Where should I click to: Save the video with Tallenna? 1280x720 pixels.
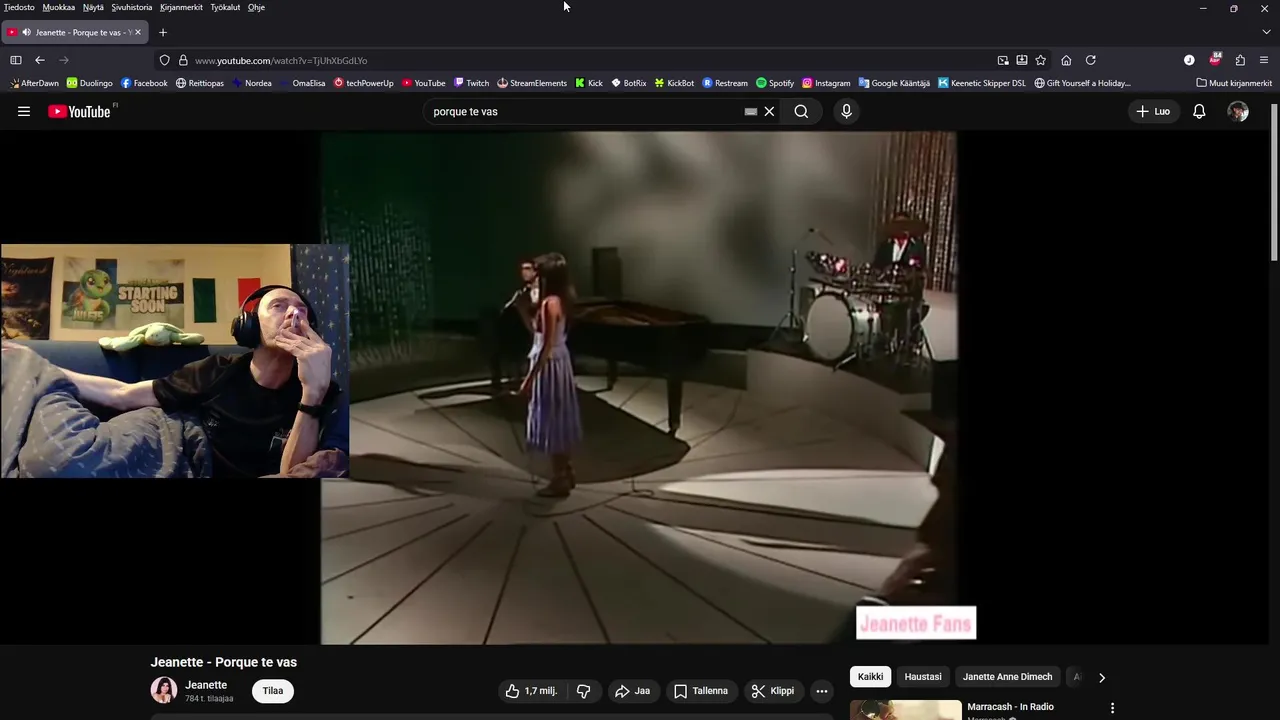[x=701, y=691]
